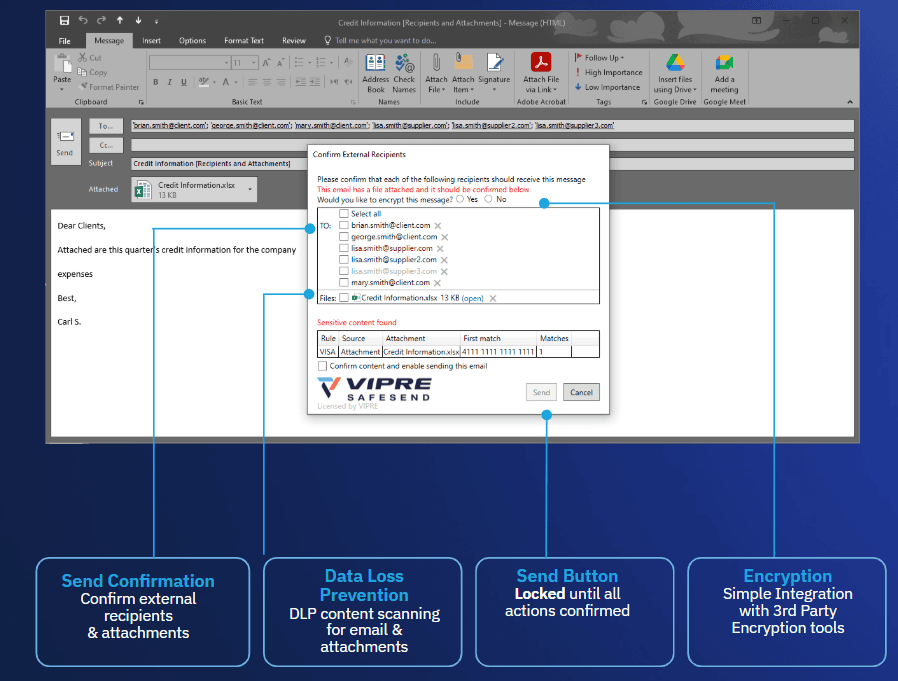Remove brian.smith@client.com with its X icon

point(438,226)
